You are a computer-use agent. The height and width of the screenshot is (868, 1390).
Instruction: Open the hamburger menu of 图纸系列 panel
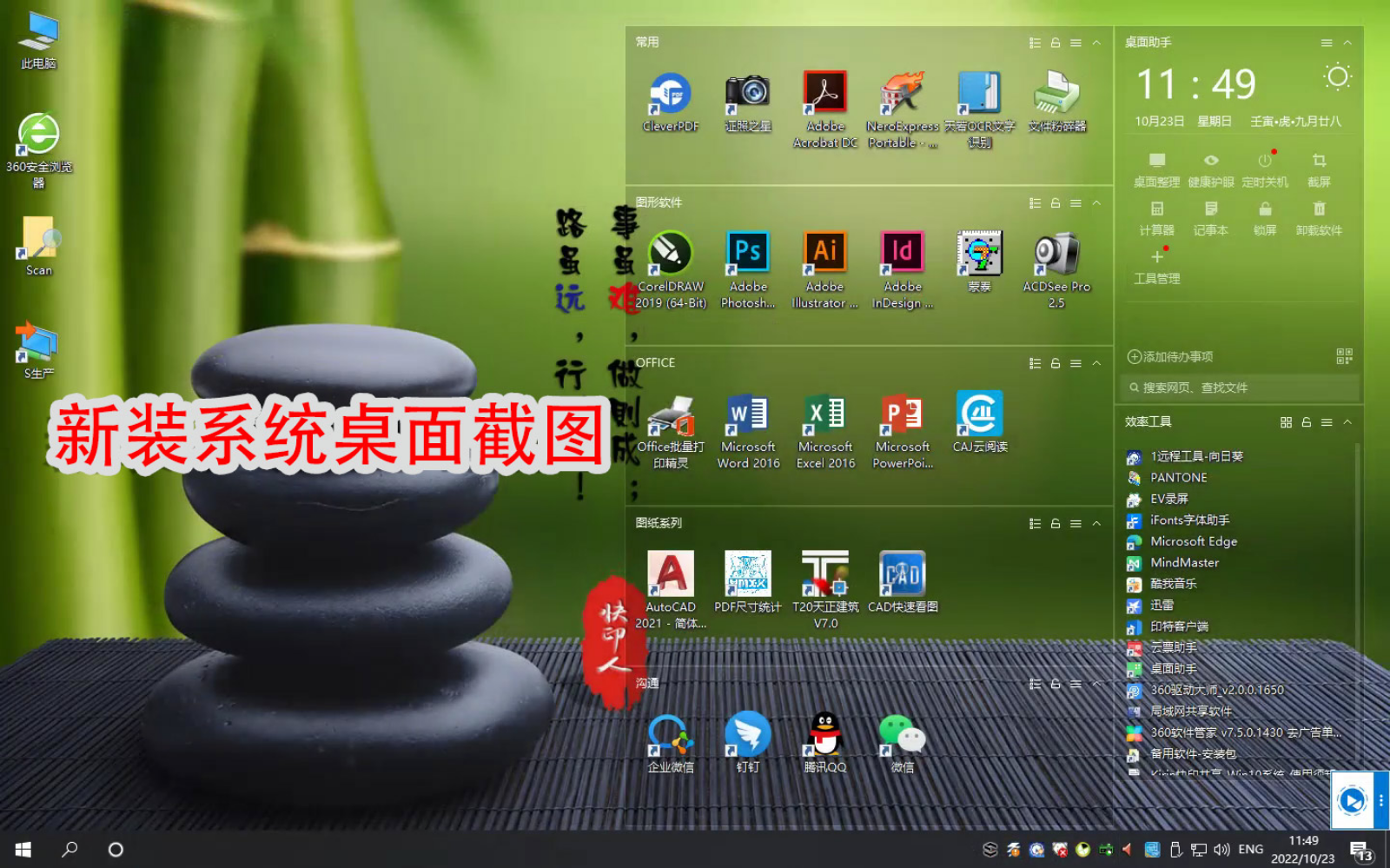(x=1076, y=524)
